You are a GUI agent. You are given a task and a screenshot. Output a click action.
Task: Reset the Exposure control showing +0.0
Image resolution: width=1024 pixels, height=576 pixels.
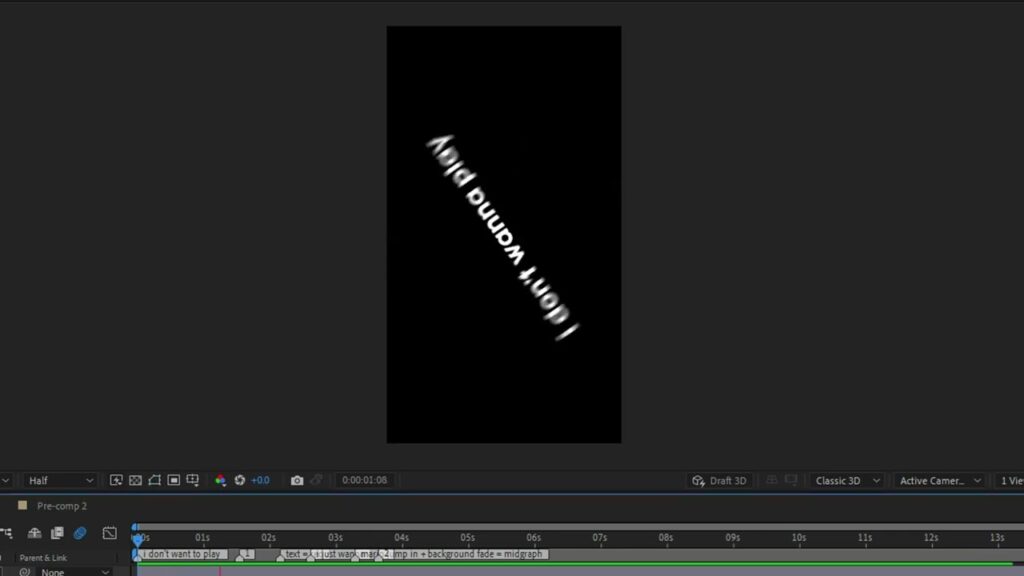coord(240,480)
